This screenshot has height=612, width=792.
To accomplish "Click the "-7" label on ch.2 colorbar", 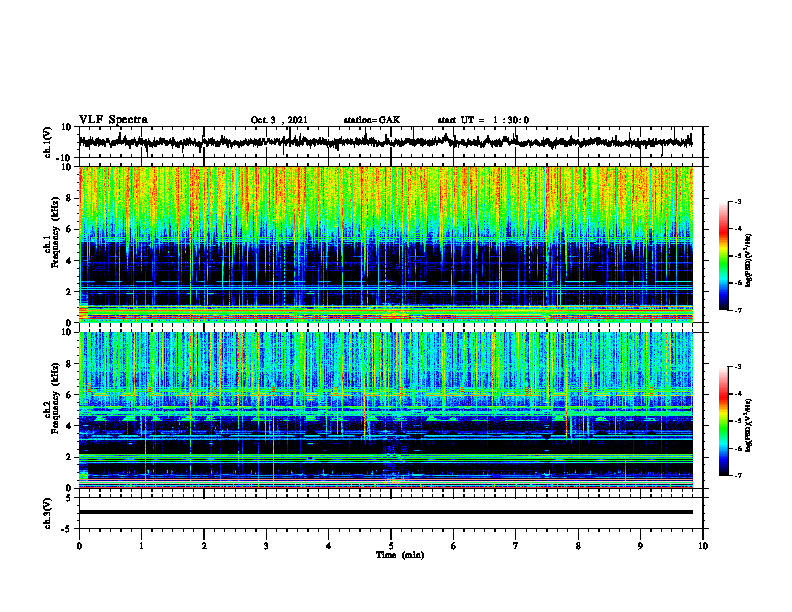I will (x=738, y=476).
